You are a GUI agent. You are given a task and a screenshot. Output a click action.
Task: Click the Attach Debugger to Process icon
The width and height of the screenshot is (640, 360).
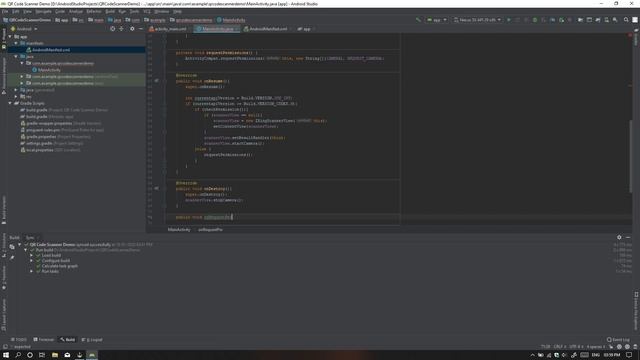562,20
